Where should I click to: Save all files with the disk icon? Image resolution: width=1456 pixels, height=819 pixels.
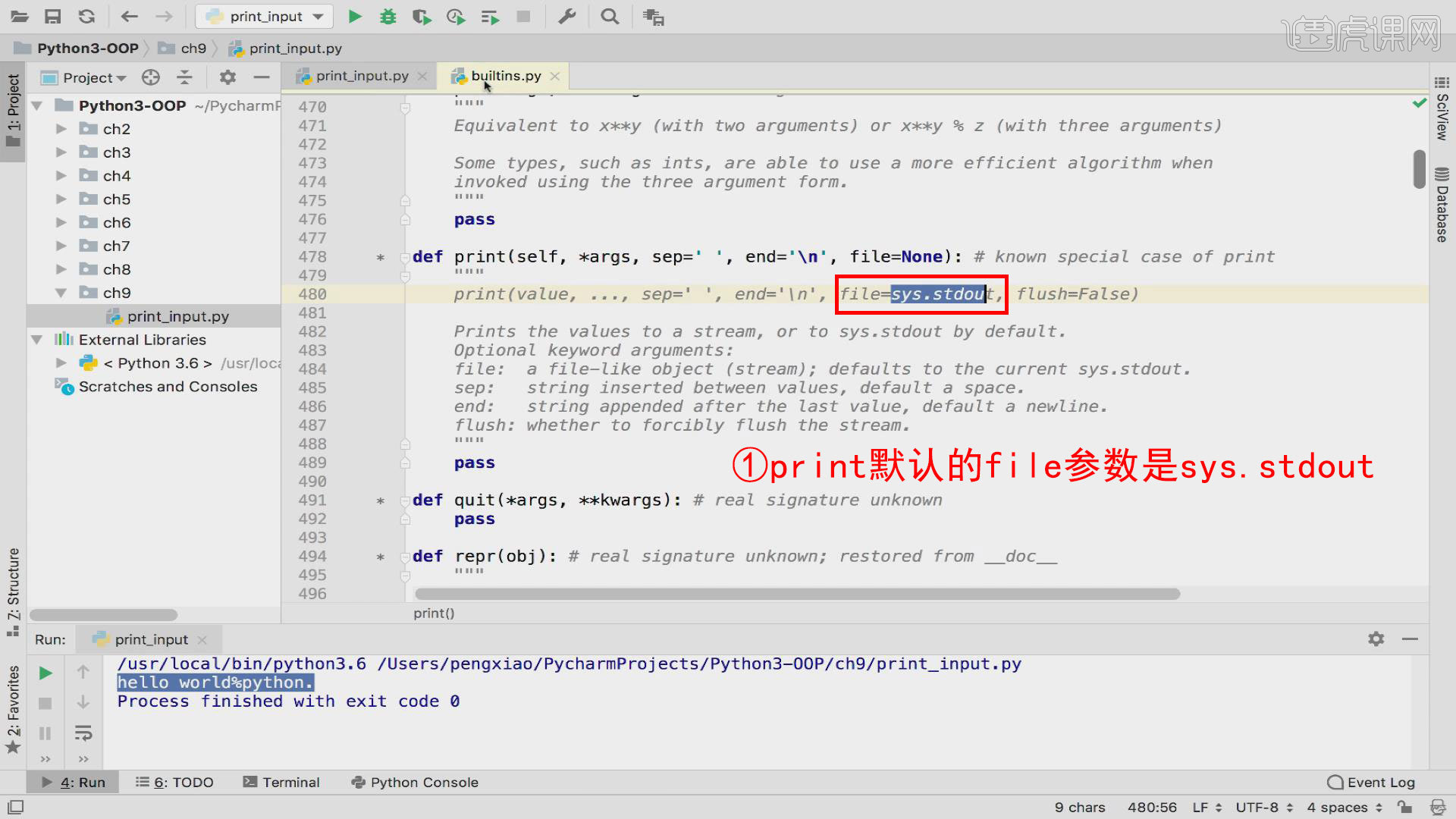[x=52, y=16]
